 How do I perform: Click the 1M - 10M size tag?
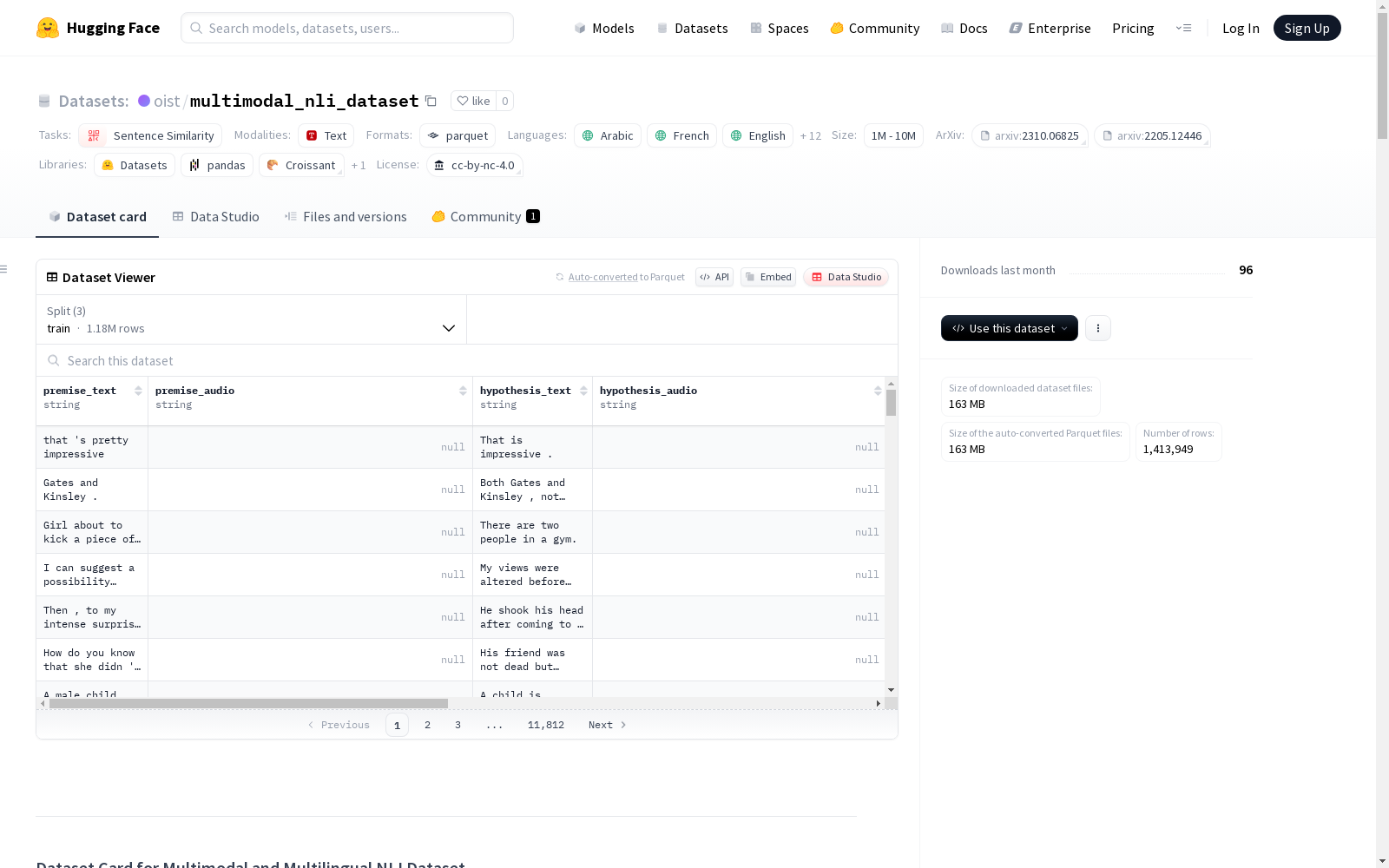click(x=893, y=135)
